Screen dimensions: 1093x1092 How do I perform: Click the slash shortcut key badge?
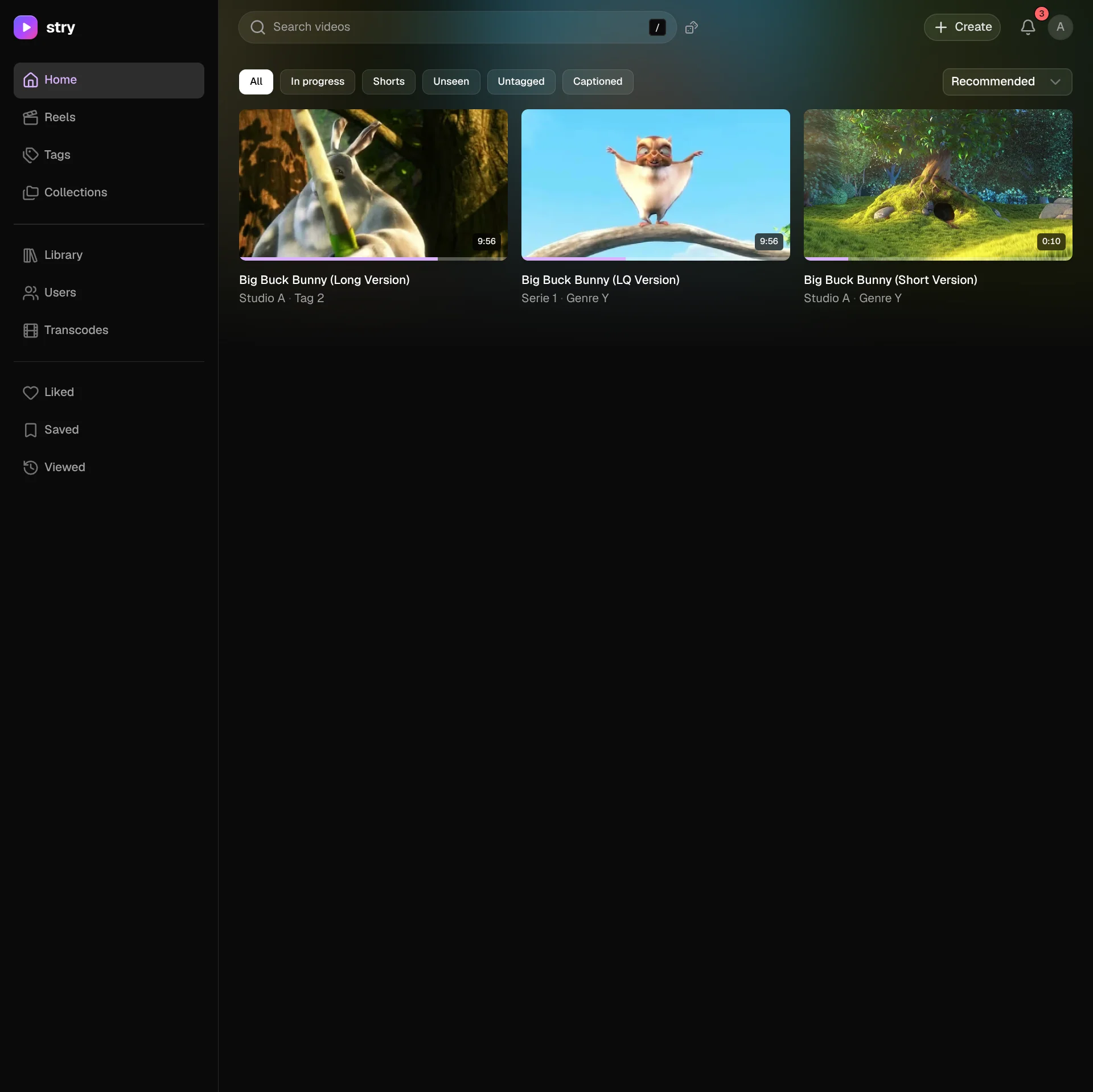pos(657,27)
